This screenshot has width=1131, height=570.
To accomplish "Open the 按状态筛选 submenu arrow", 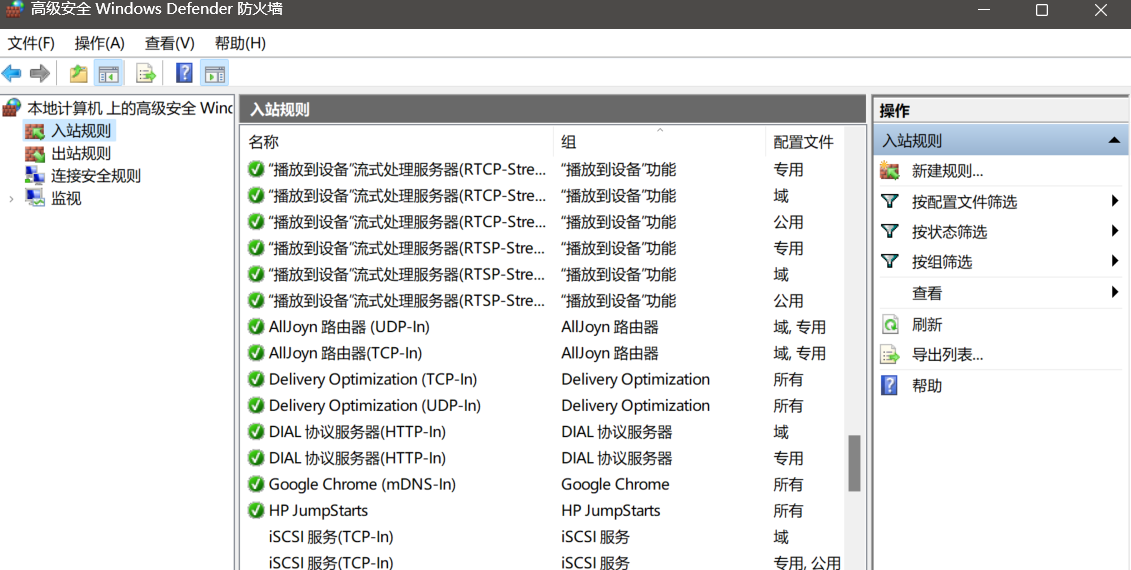I will (1115, 232).
